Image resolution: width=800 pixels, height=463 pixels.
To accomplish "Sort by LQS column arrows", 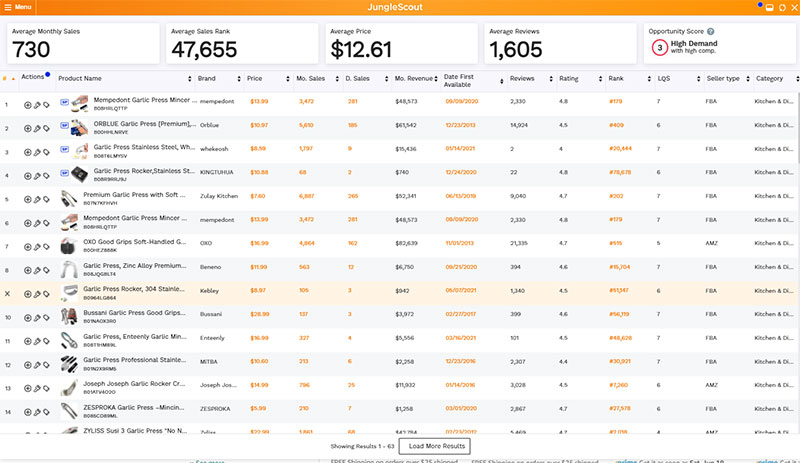I will [x=698, y=79].
